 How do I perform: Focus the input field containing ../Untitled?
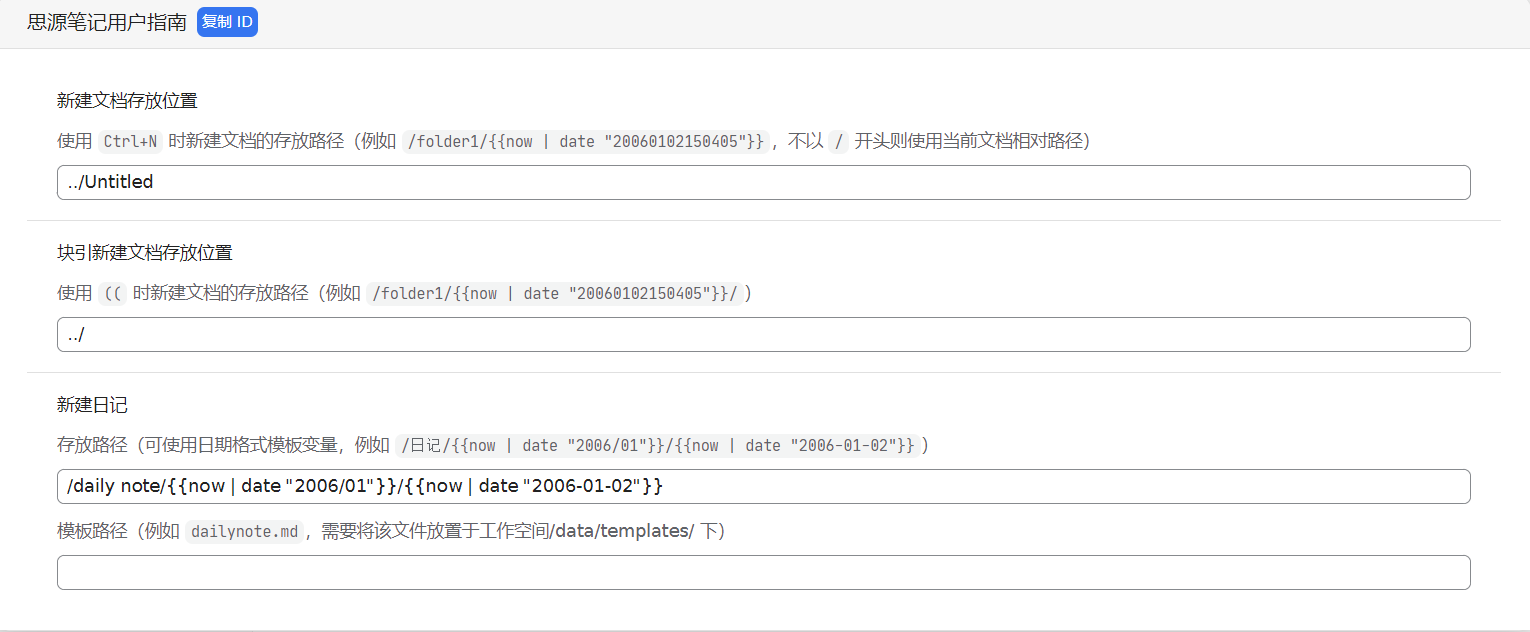point(763,182)
